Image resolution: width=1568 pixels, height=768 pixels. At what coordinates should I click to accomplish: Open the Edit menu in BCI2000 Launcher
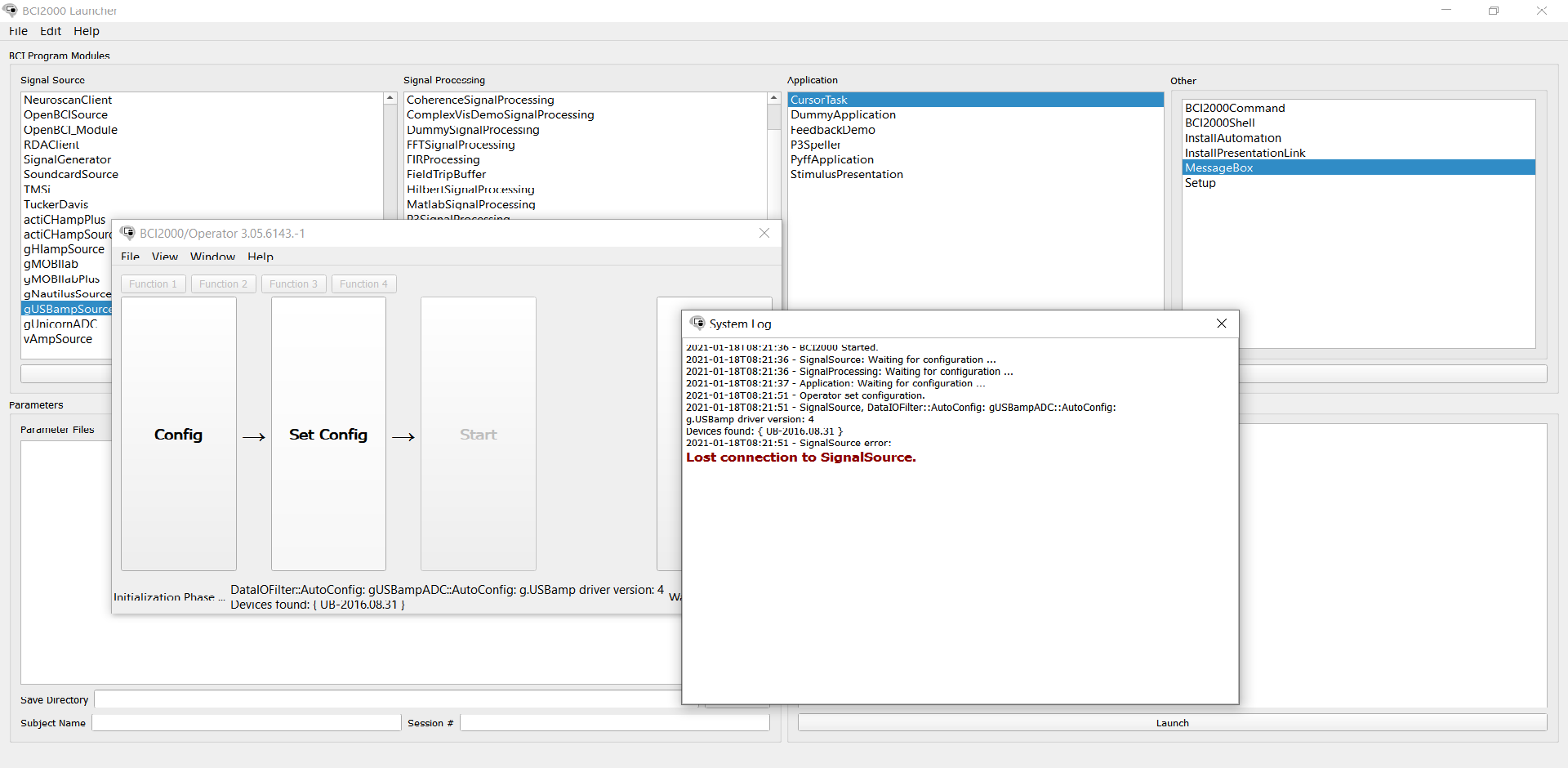tap(51, 31)
